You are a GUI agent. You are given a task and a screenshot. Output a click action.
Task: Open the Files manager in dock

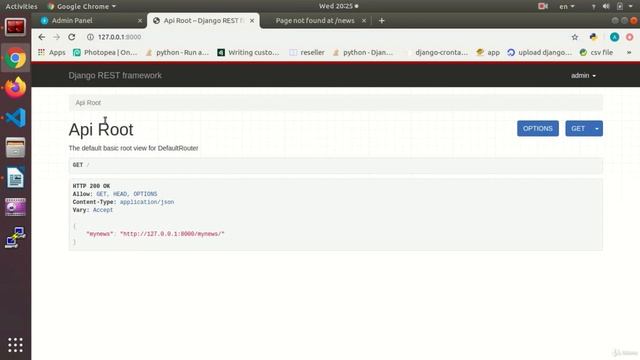point(16,147)
